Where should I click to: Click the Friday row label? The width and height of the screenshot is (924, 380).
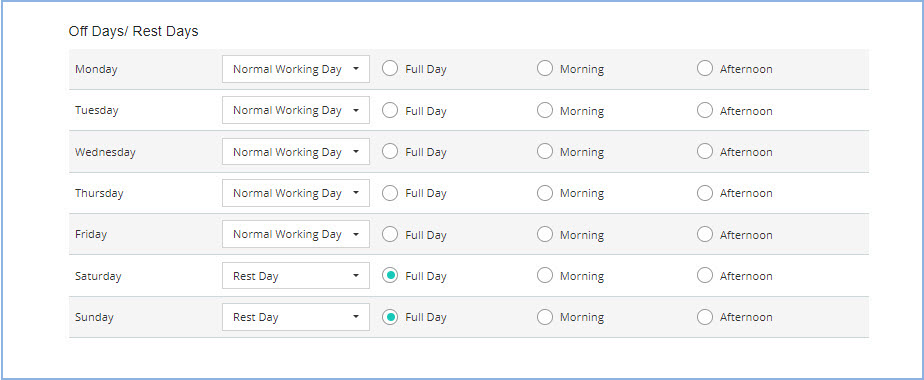pyautogui.click(x=91, y=234)
